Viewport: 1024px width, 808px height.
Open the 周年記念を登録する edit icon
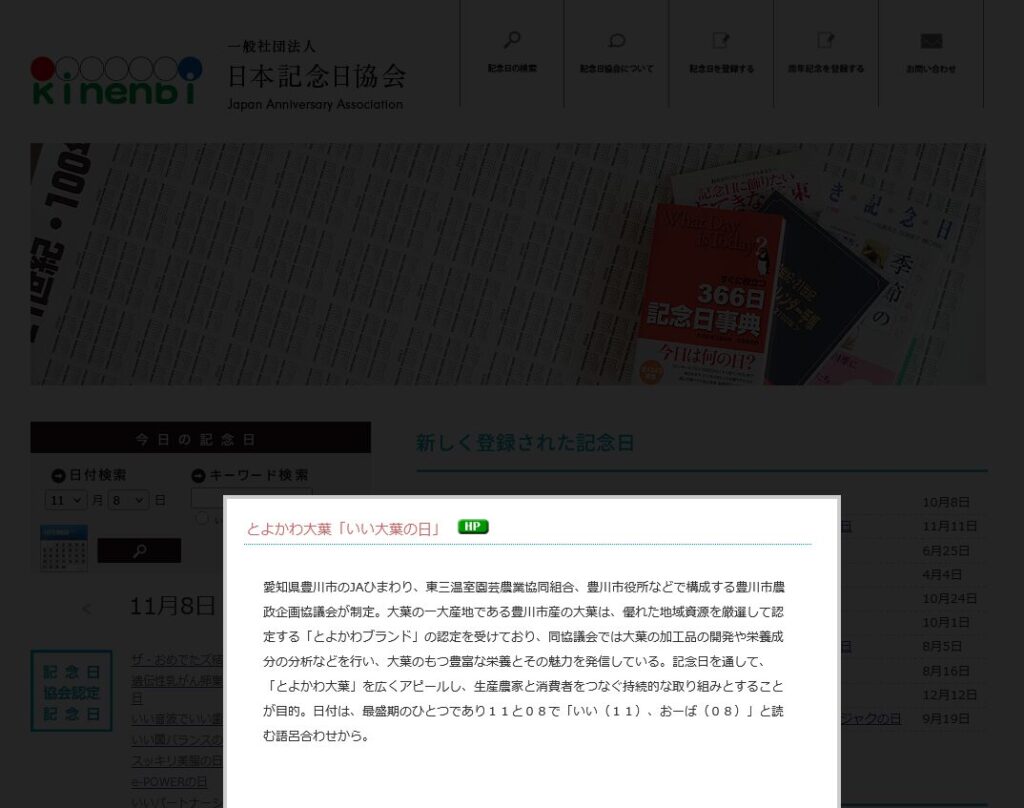pos(825,41)
